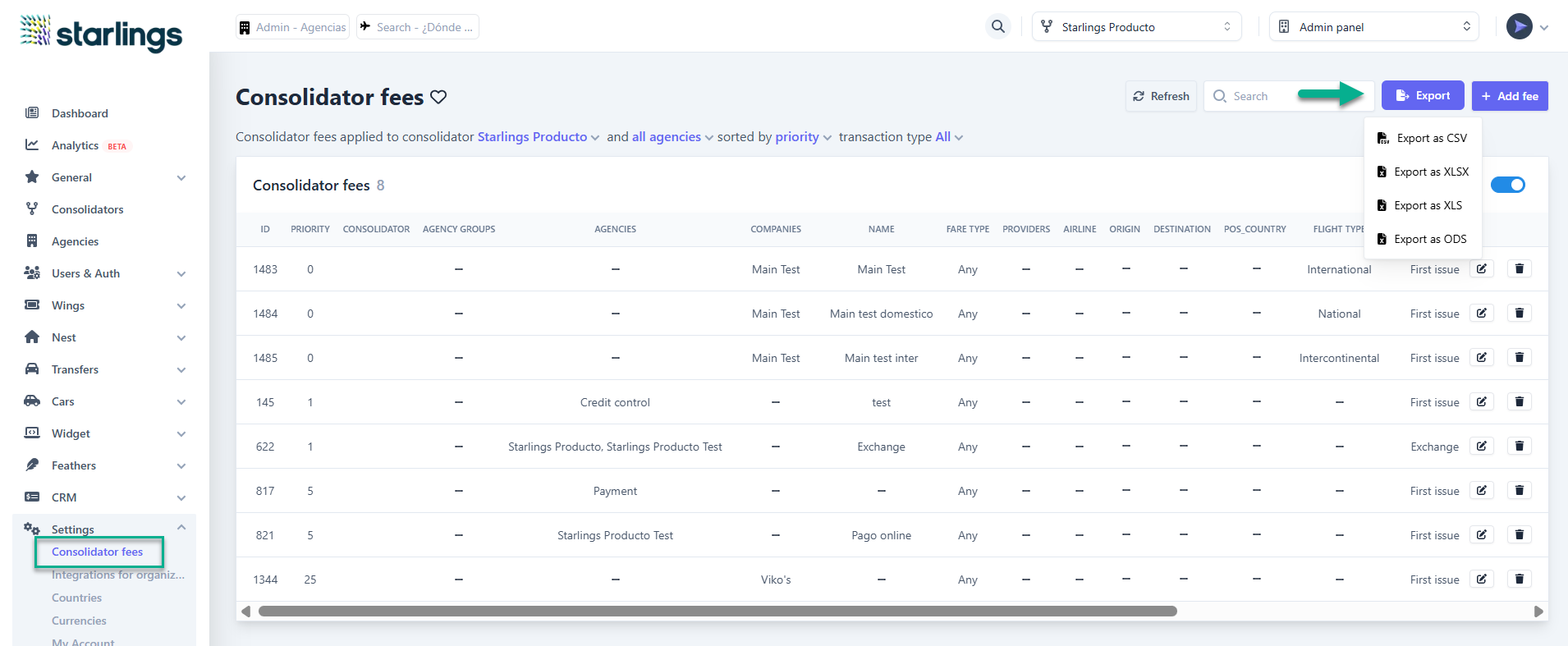
Task: Toggle the blue switch in the fees panel
Action: click(1507, 185)
